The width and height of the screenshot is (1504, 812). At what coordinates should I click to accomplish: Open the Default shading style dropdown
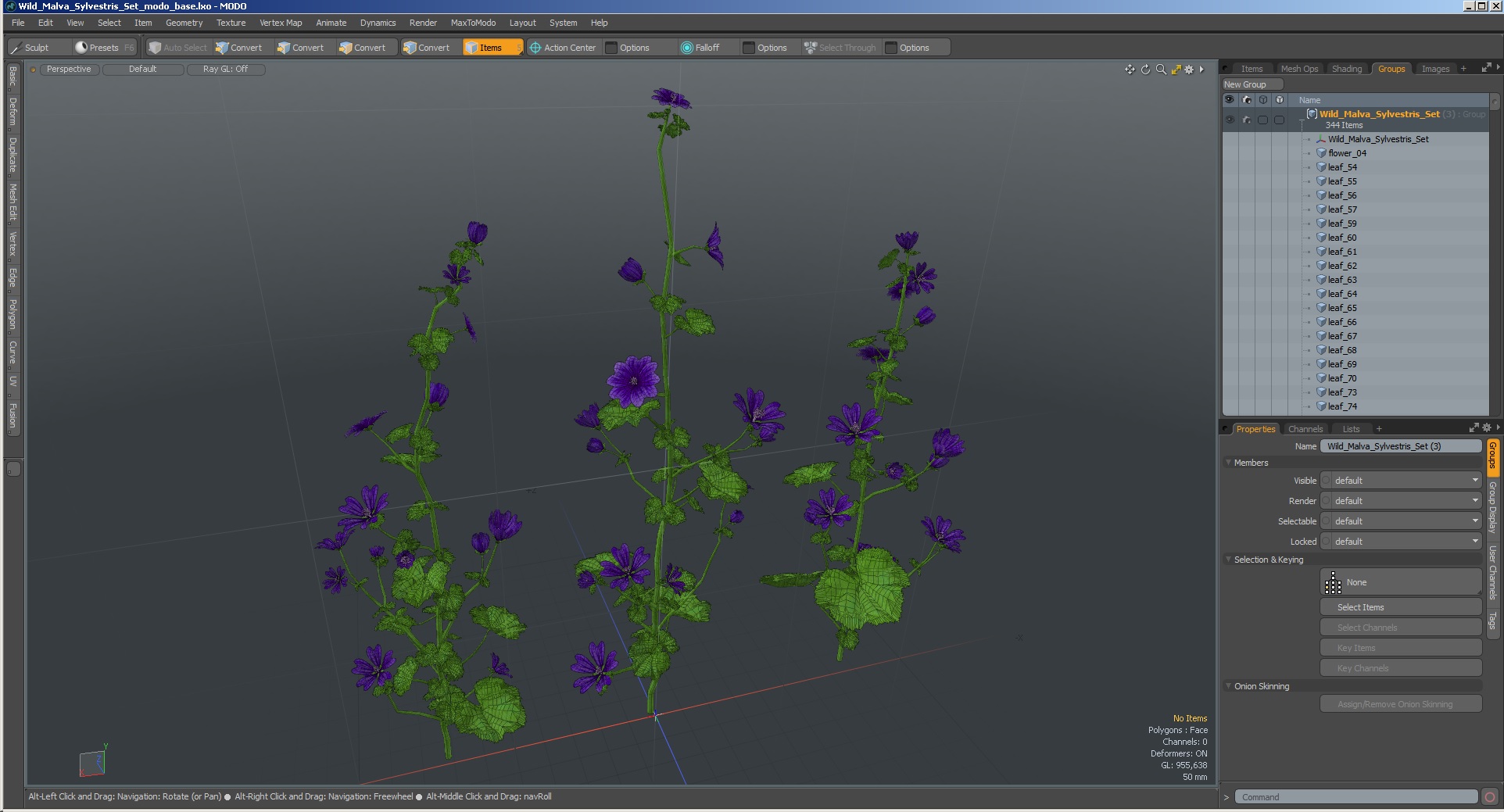coord(143,70)
